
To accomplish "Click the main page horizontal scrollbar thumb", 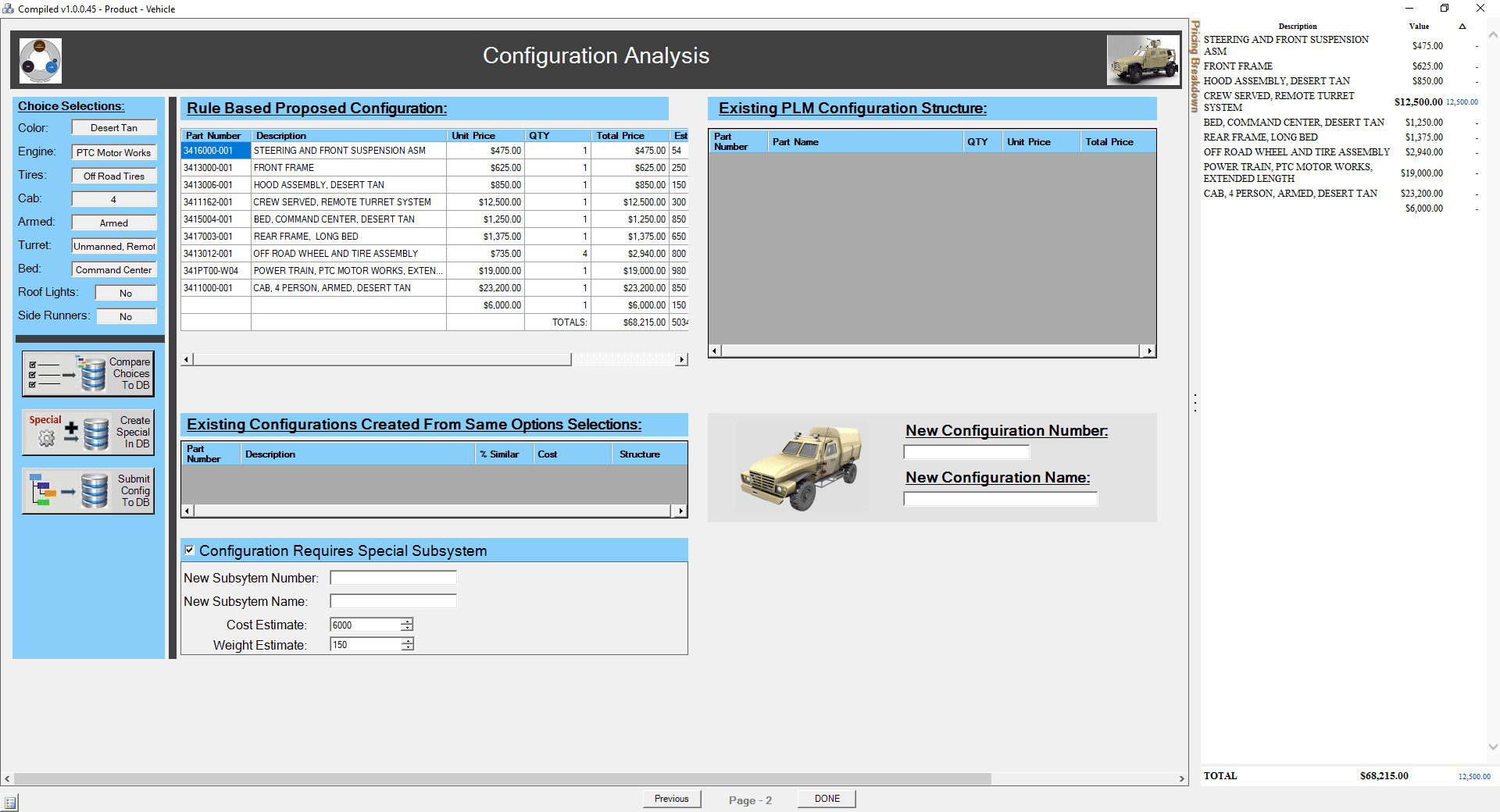I will pyautogui.click(x=502, y=779).
